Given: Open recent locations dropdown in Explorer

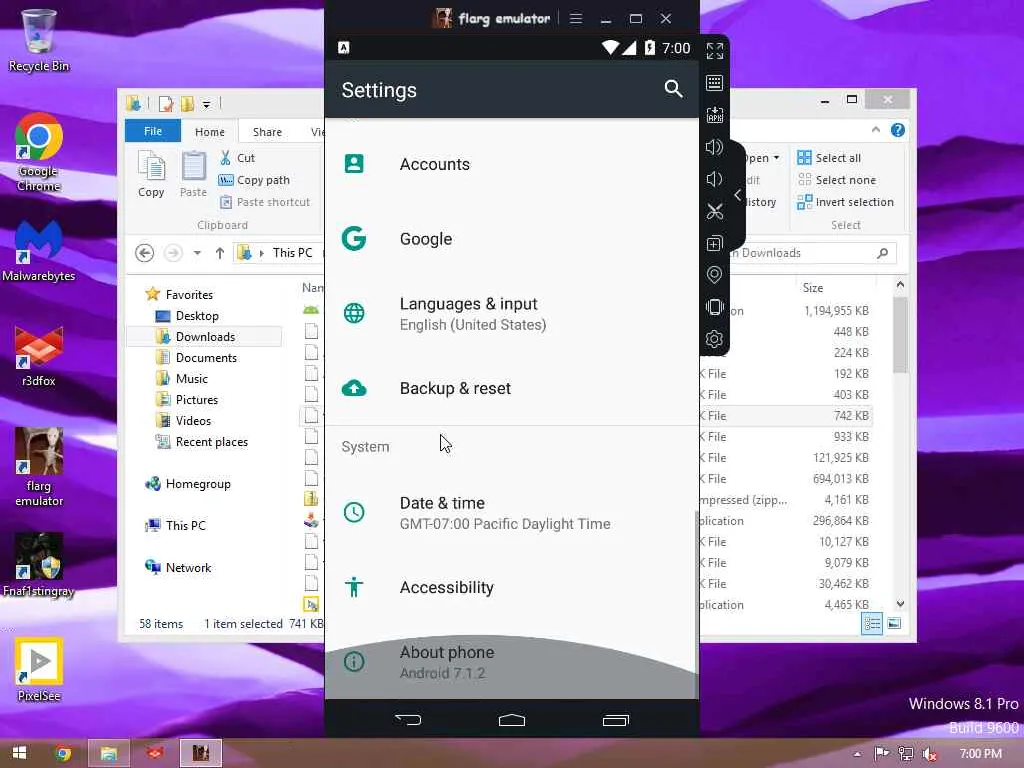Looking at the screenshot, I should tap(197, 253).
